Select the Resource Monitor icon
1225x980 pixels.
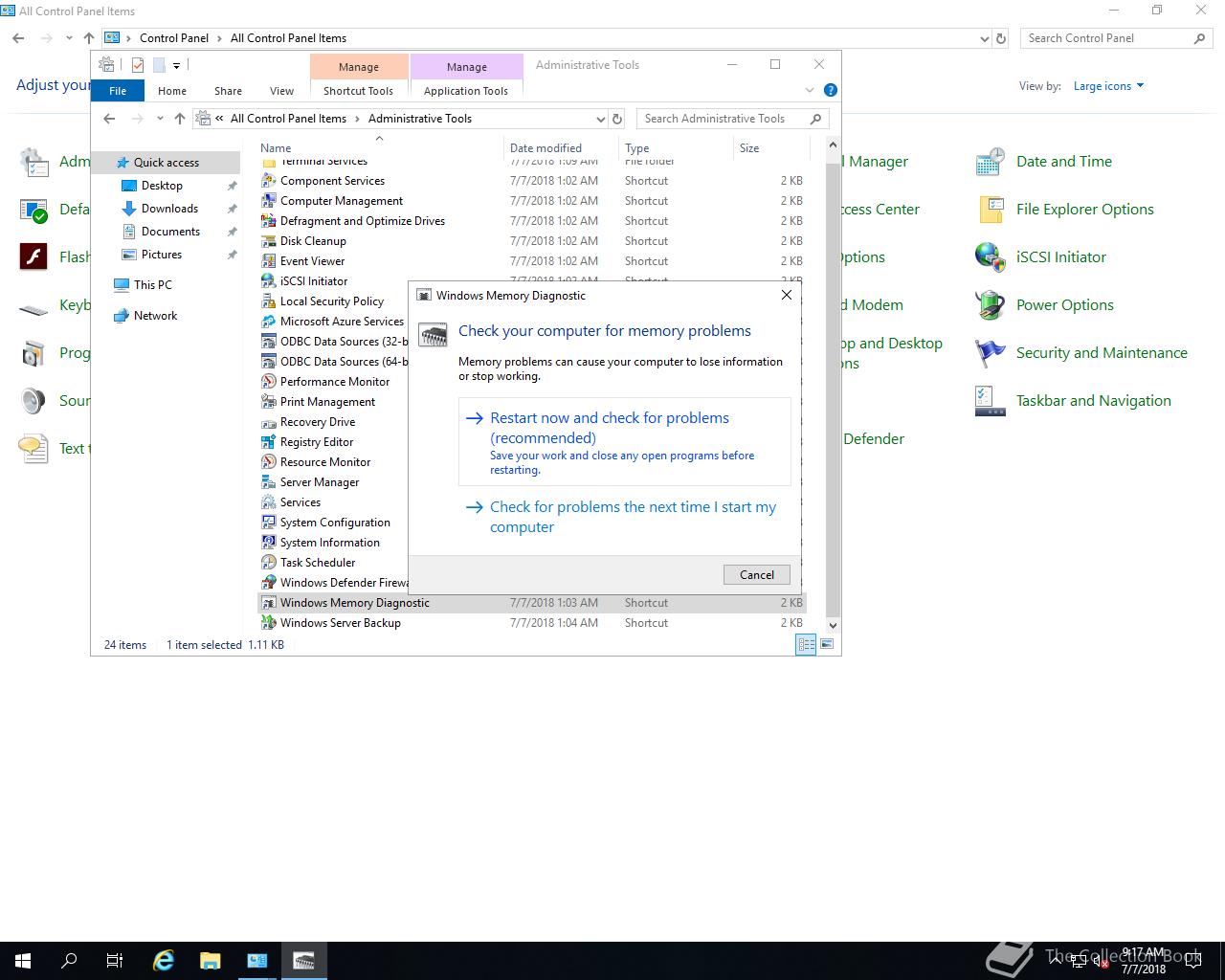(x=269, y=462)
